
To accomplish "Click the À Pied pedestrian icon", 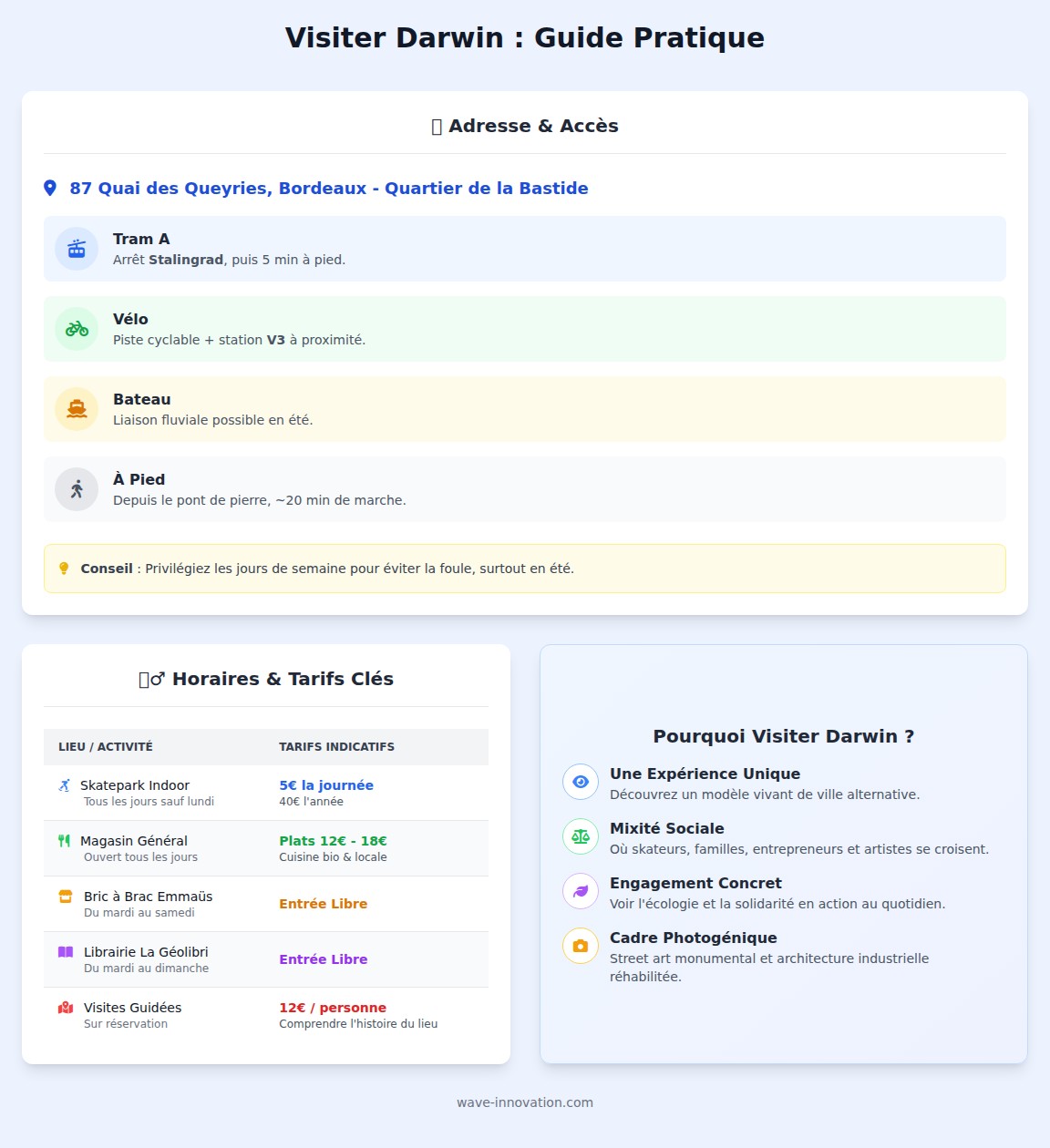I will (76, 488).
